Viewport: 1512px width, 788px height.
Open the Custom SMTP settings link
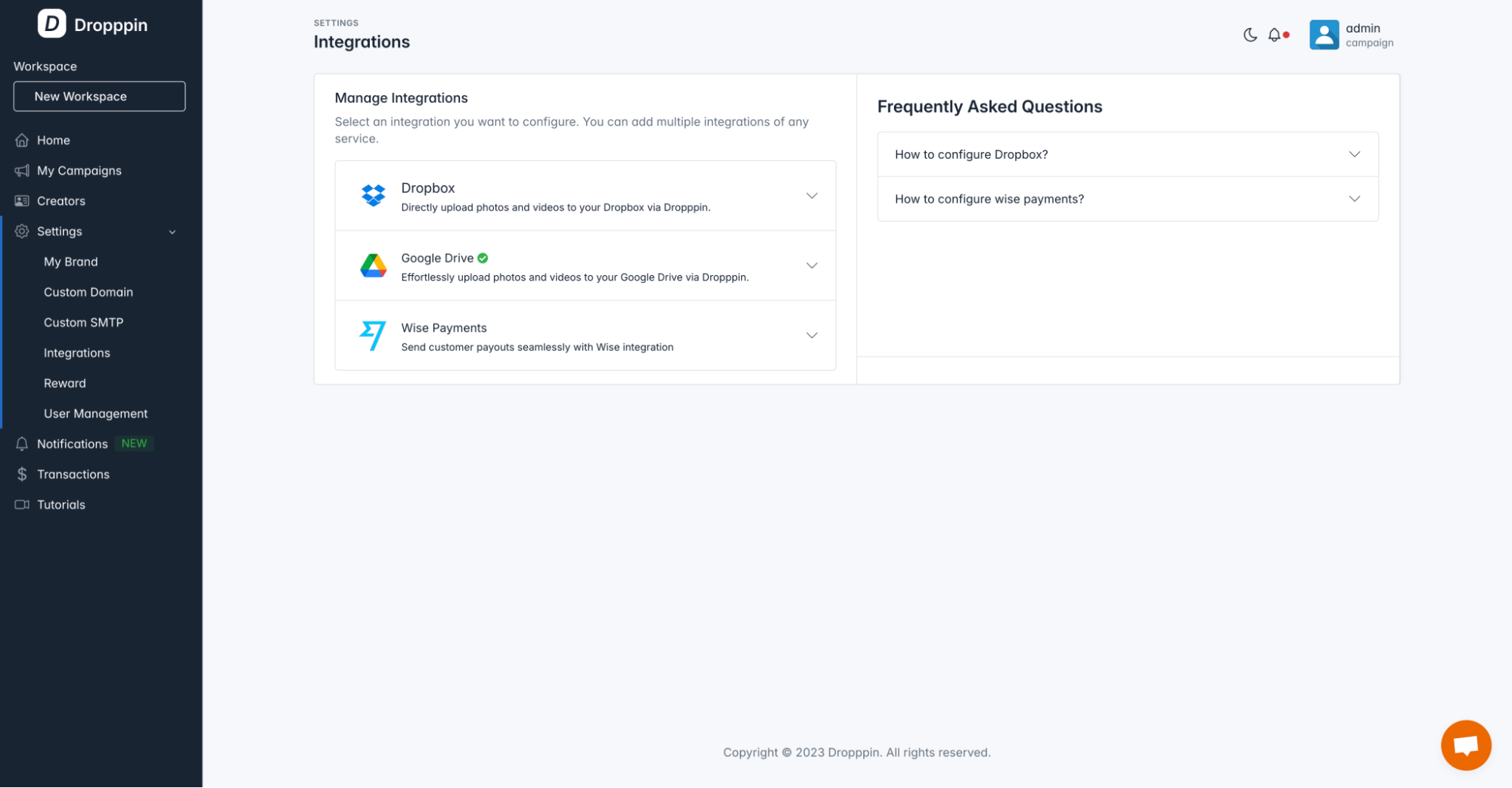pyautogui.click(x=83, y=322)
